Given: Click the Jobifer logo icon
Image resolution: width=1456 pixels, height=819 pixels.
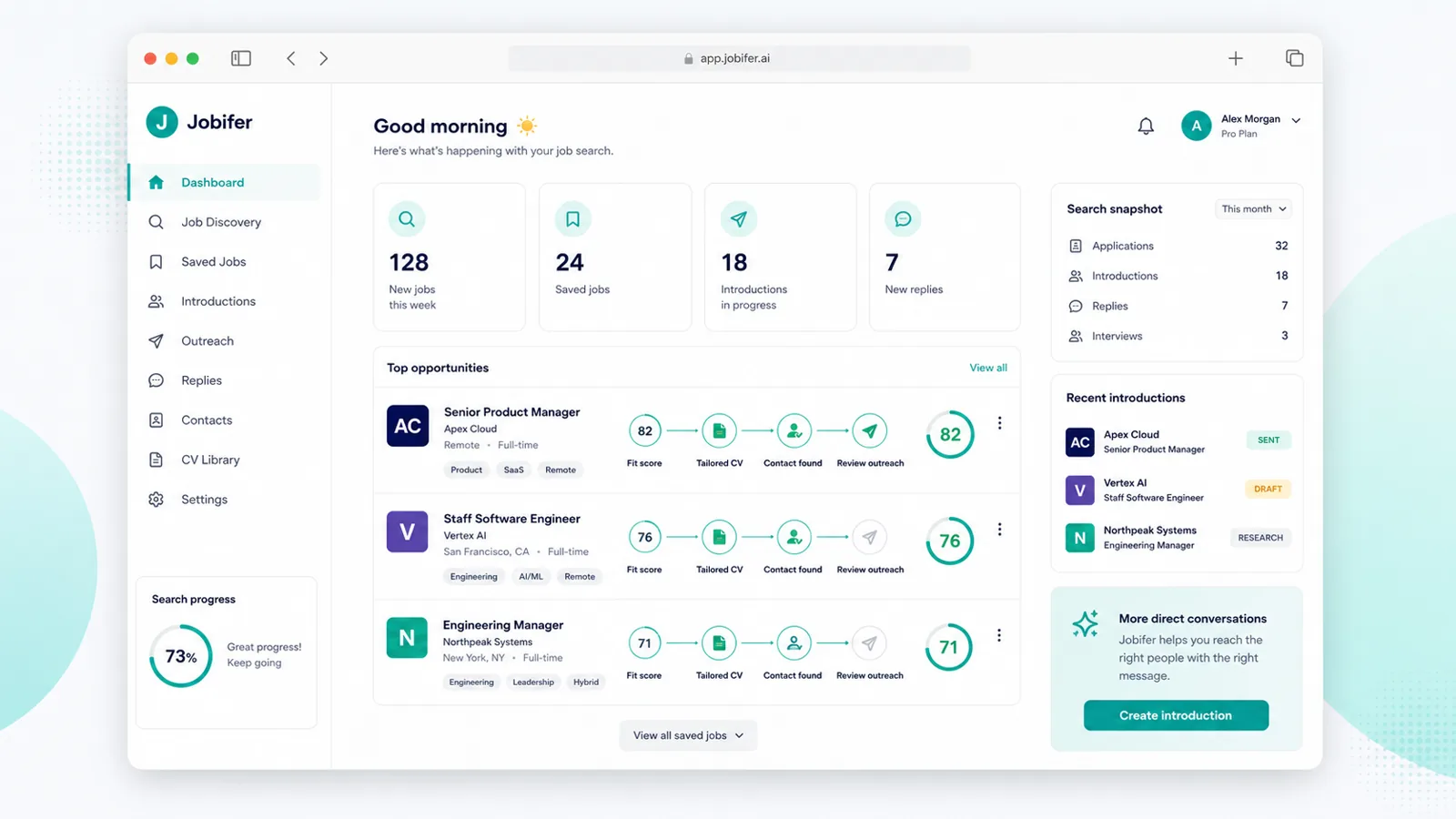Looking at the screenshot, I should (x=162, y=122).
